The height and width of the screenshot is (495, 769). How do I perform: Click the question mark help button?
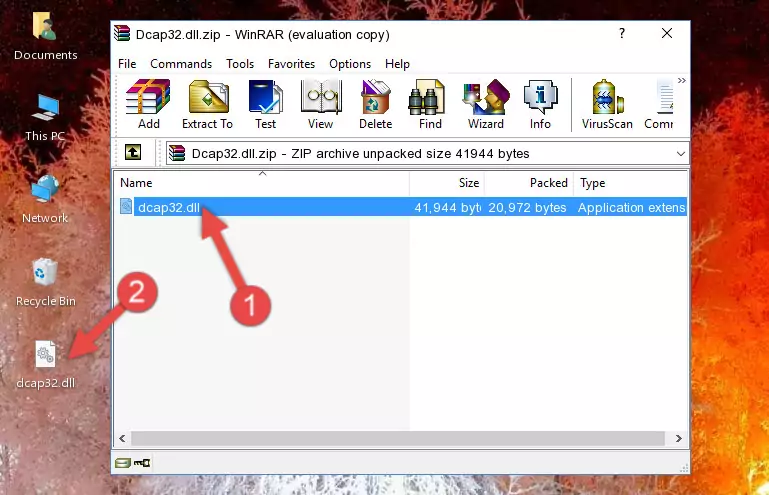click(x=622, y=33)
